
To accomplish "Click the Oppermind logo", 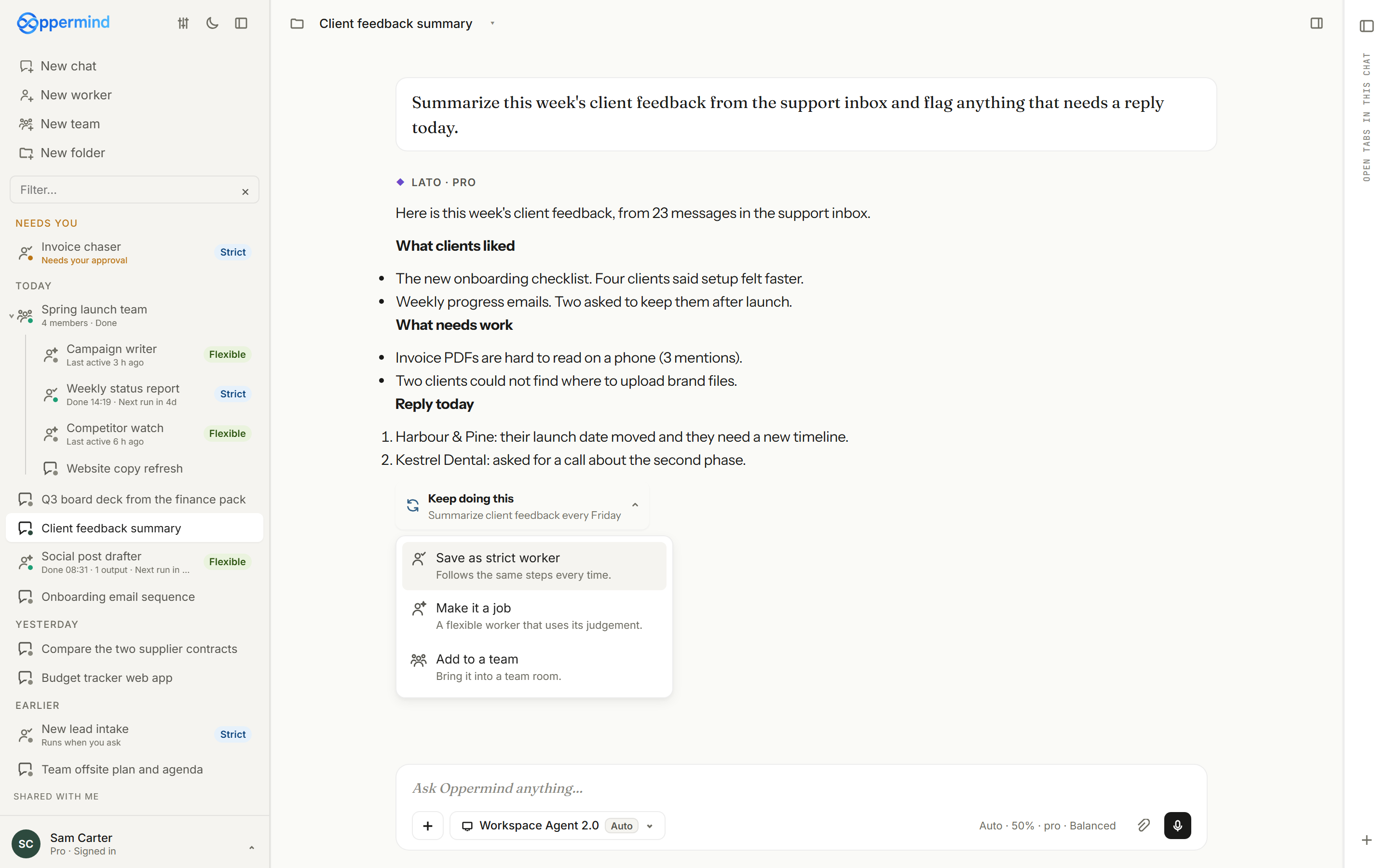I will [63, 23].
